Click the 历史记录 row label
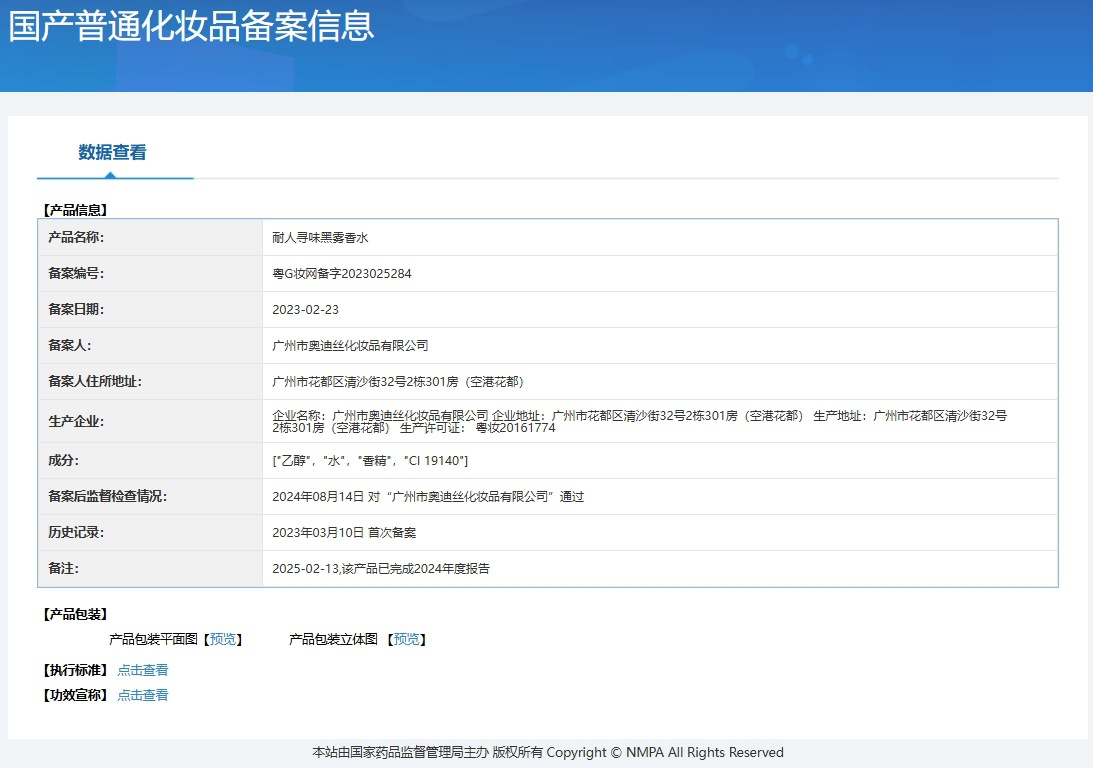Viewport: 1093px width, 768px height. point(76,532)
